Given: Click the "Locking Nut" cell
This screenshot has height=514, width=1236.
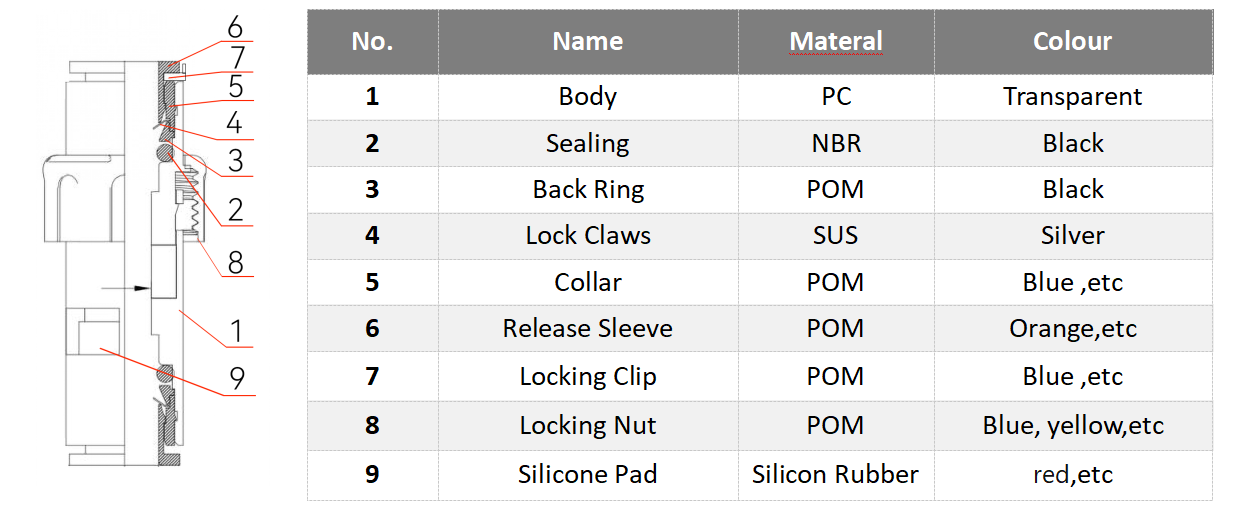Looking at the screenshot, I should (x=587, y=425).
